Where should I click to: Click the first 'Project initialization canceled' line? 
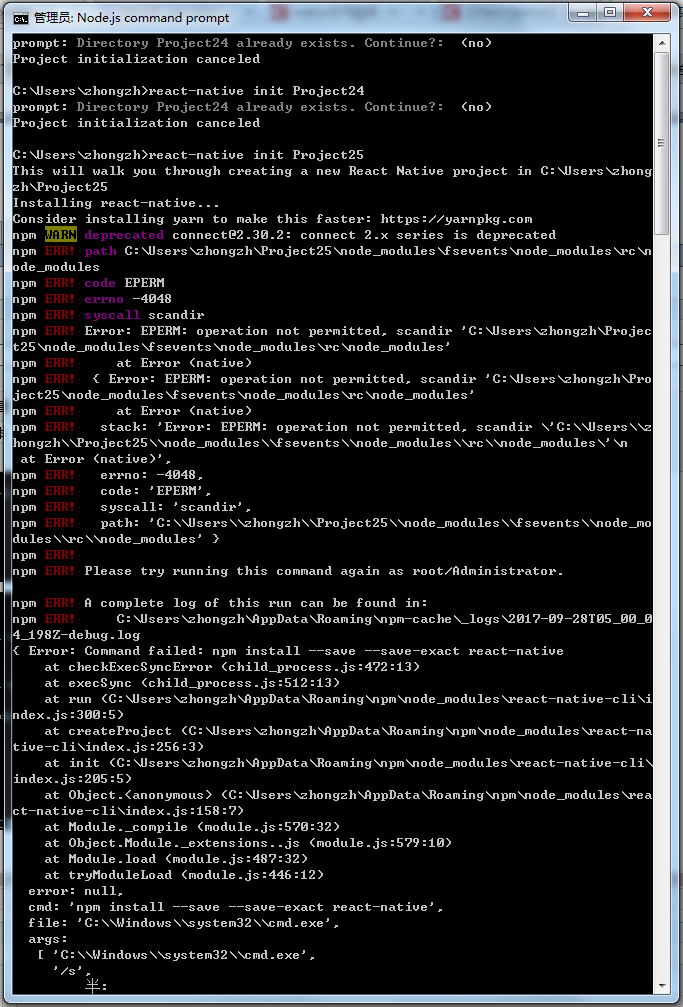[136, 59]
